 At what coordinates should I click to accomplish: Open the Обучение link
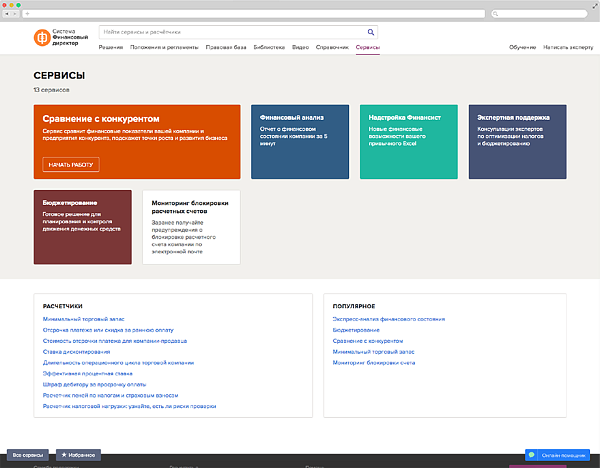point(522,47)
